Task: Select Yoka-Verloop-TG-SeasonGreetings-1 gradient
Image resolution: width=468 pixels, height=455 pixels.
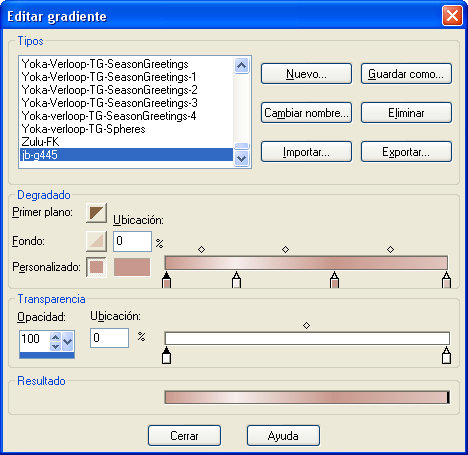Action: pyautogui.click(x=127, y=77)
